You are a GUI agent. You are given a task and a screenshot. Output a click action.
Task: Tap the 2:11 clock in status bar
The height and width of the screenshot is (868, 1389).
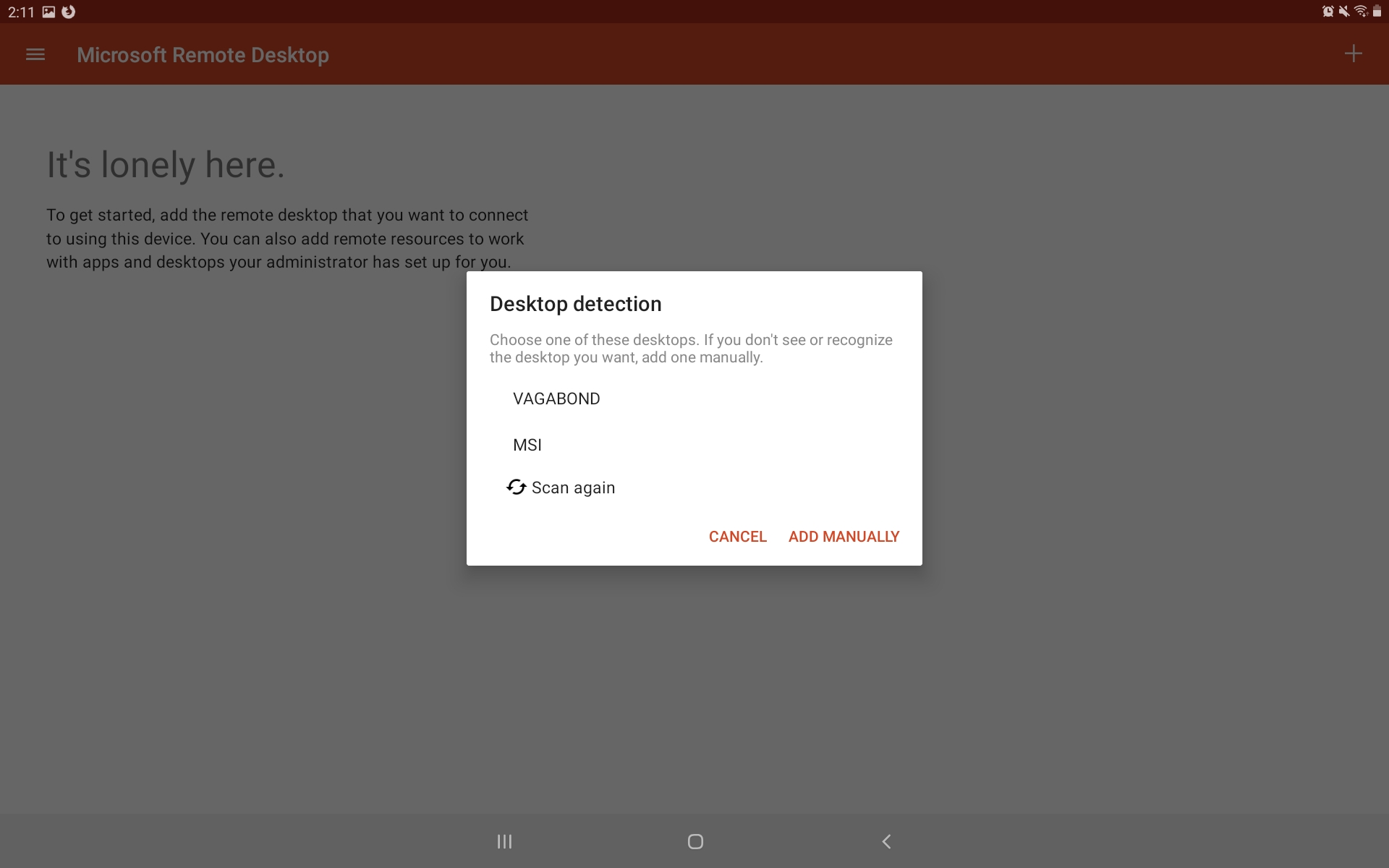pyautogui.click(x=21, y=12)
